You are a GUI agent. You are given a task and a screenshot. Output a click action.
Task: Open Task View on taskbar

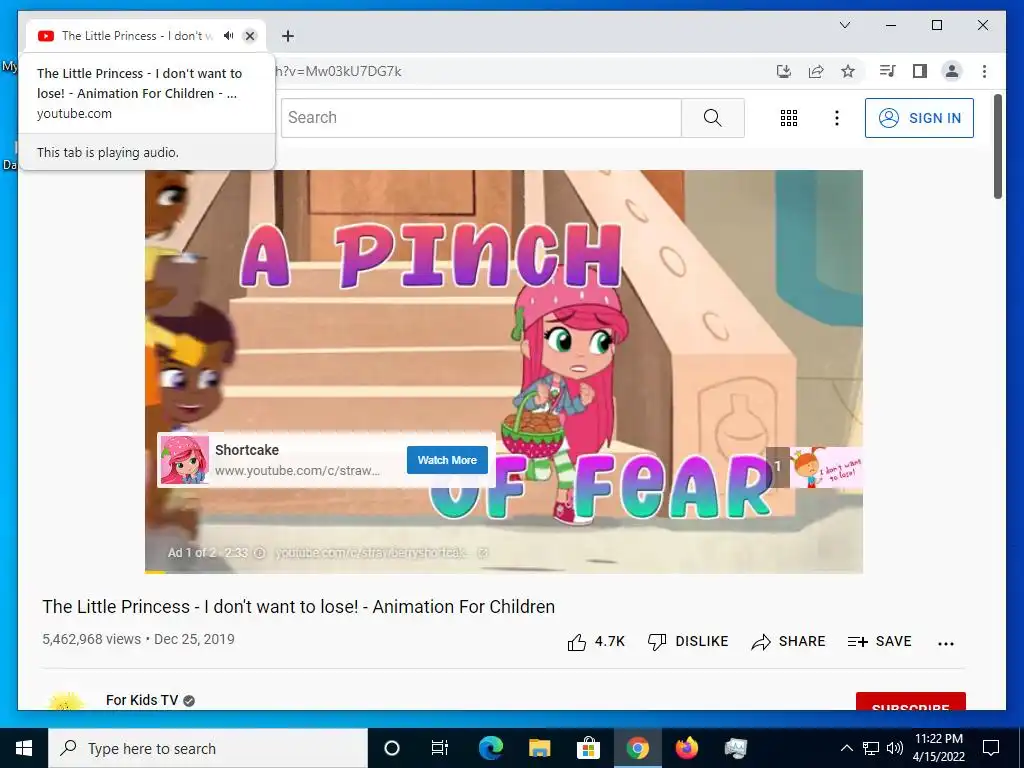pos(440,748)
